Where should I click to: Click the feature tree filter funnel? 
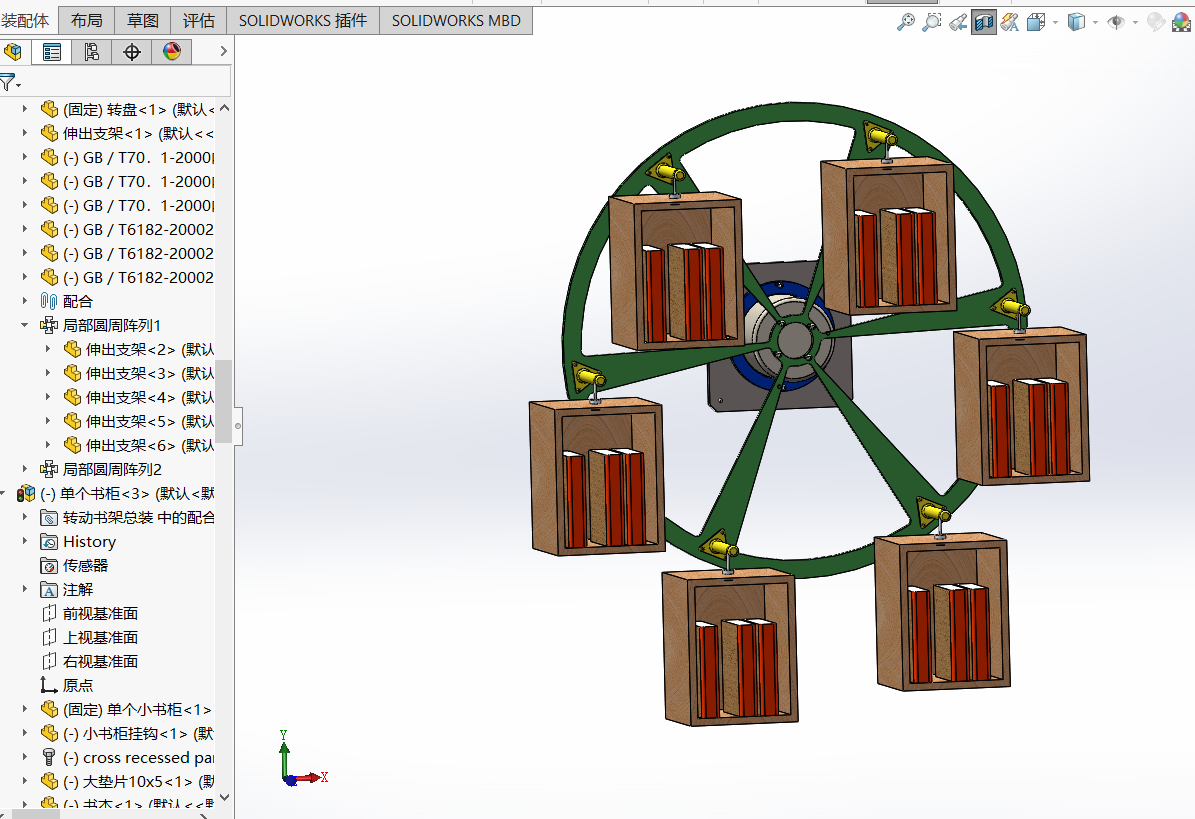8,82
